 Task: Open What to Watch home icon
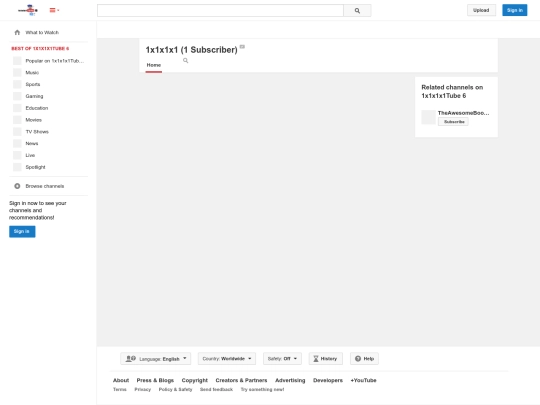17,32
